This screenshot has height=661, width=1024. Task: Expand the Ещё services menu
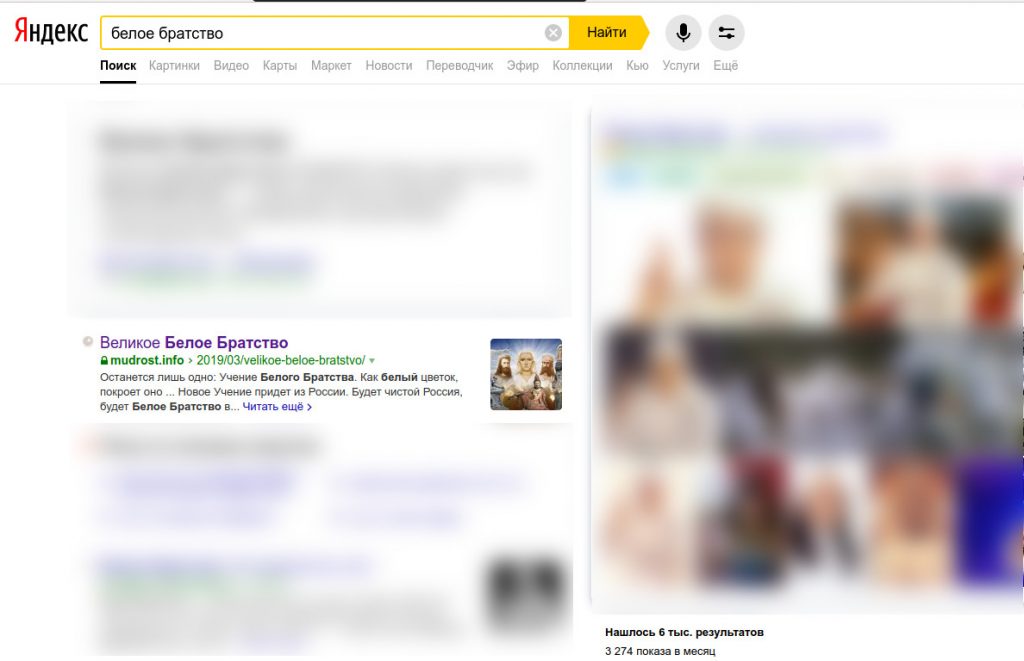click(x=726, y=65)
